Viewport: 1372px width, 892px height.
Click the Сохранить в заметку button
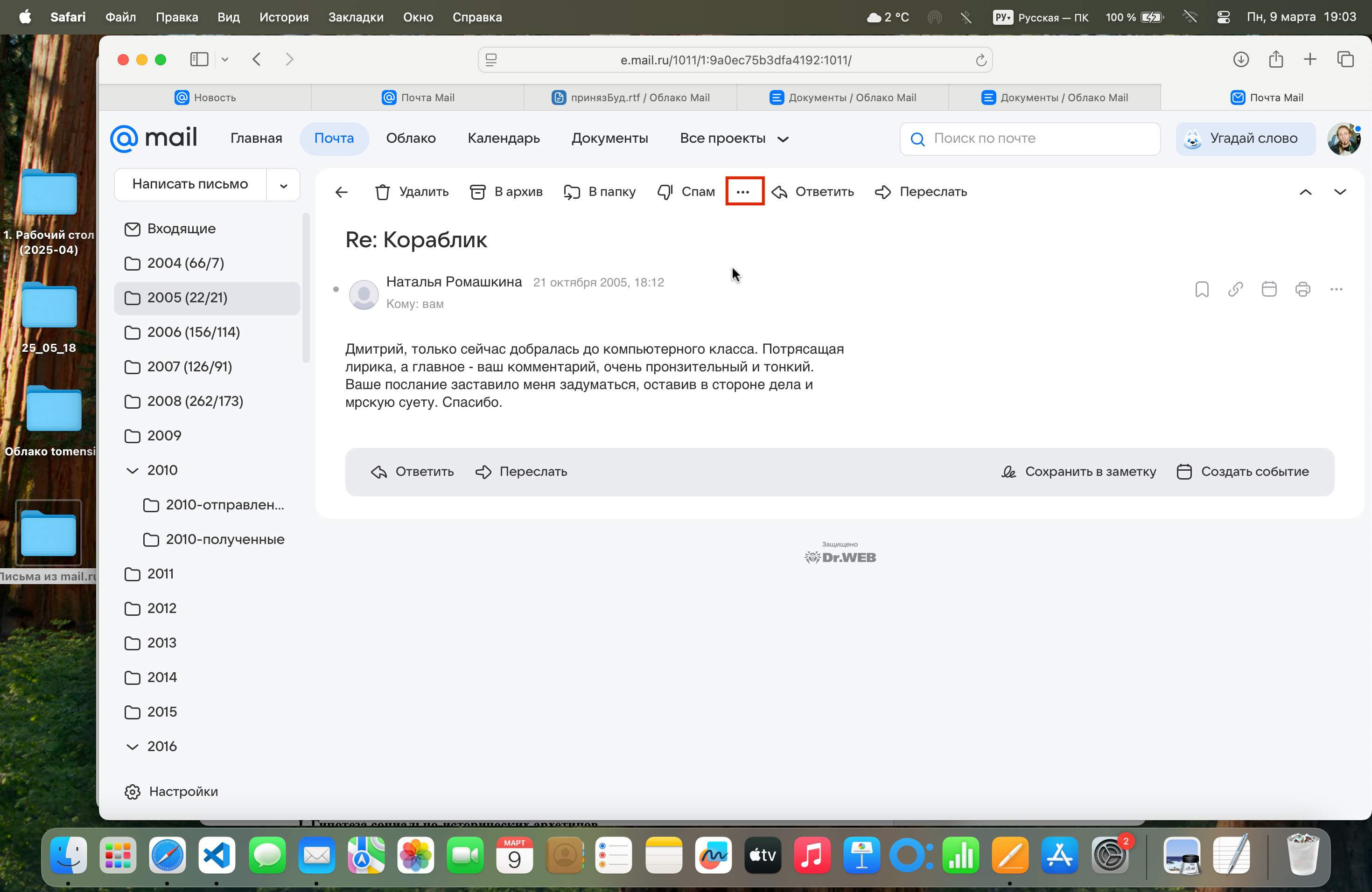[1078, 471]
